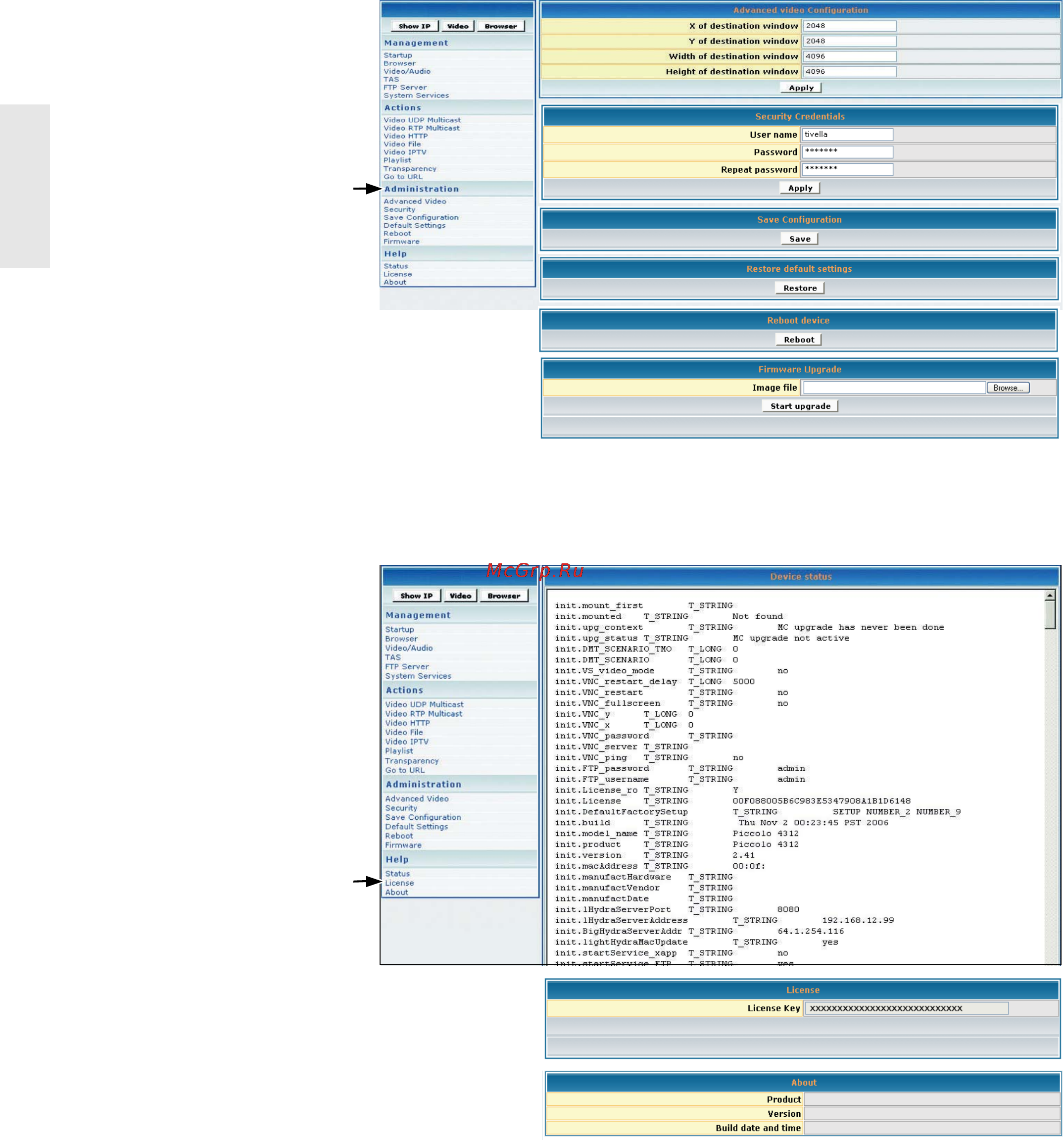The image size is (1064, 1140).
Task: Click Show IP button in lower sidebar
Action: [417, 596]
